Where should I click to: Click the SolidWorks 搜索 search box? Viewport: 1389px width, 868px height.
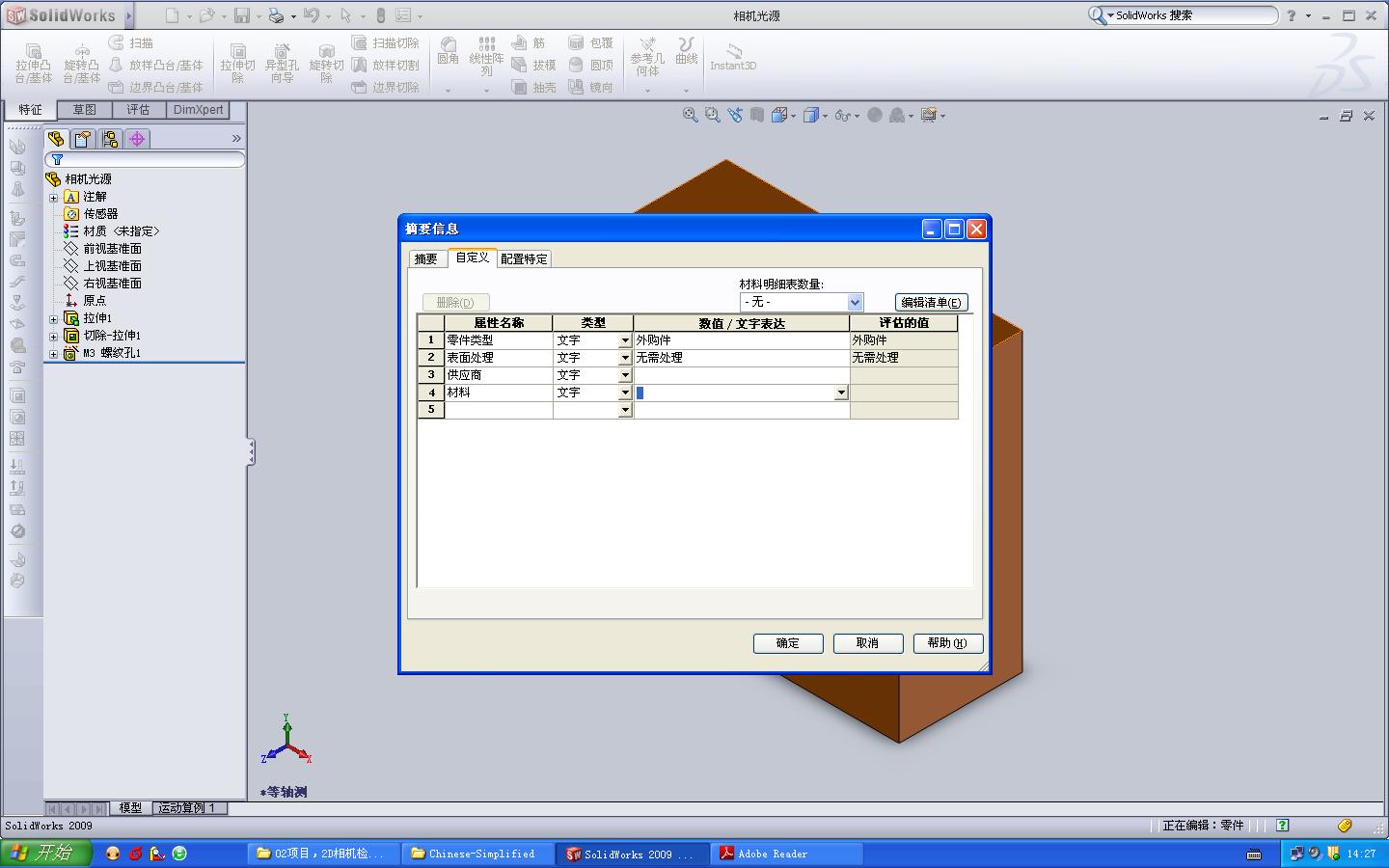[1184, 15]
